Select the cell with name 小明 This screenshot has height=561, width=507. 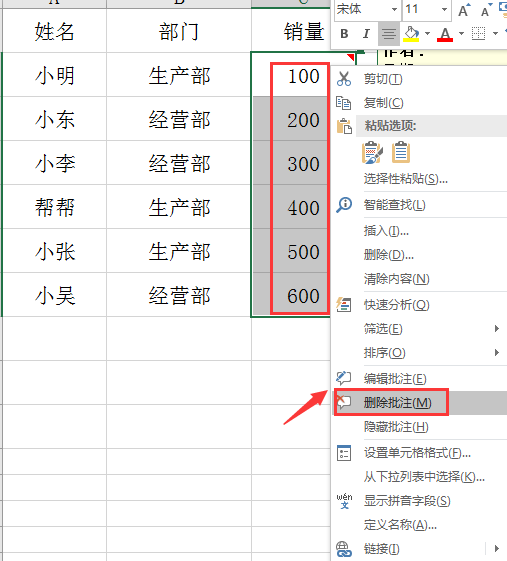click(54, 75)
